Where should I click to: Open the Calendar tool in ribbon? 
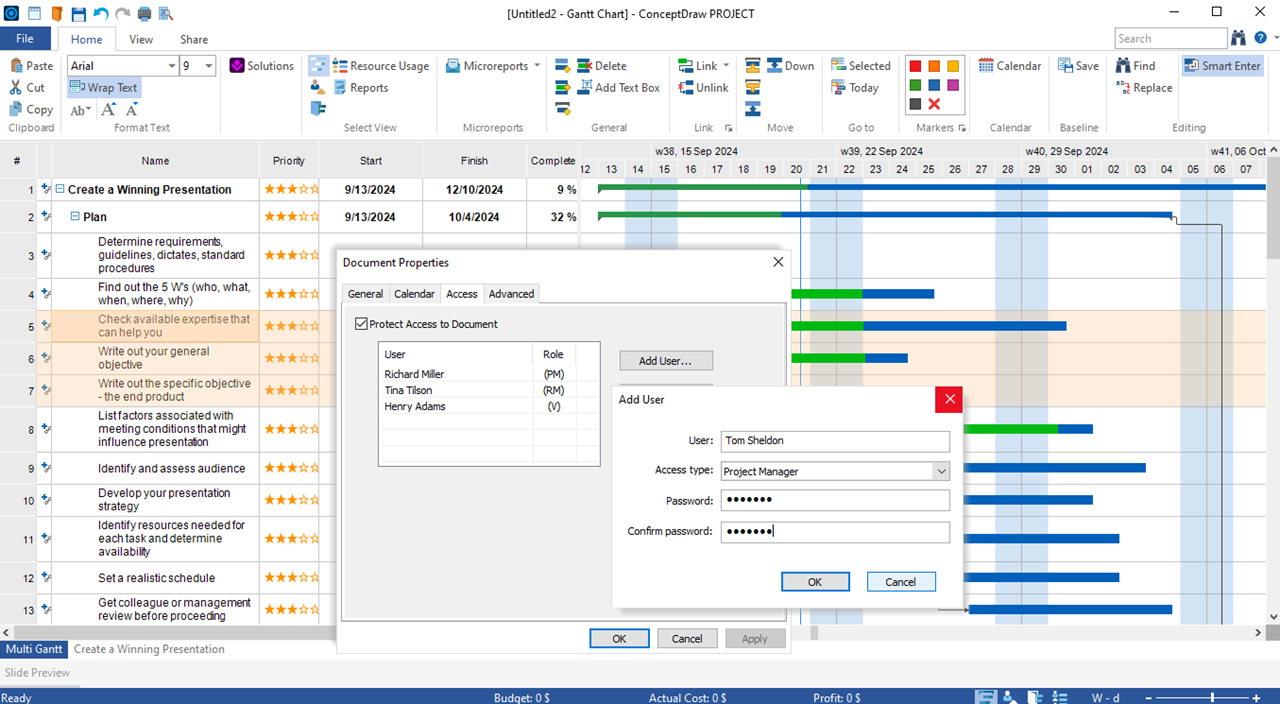pos(1009,66)
